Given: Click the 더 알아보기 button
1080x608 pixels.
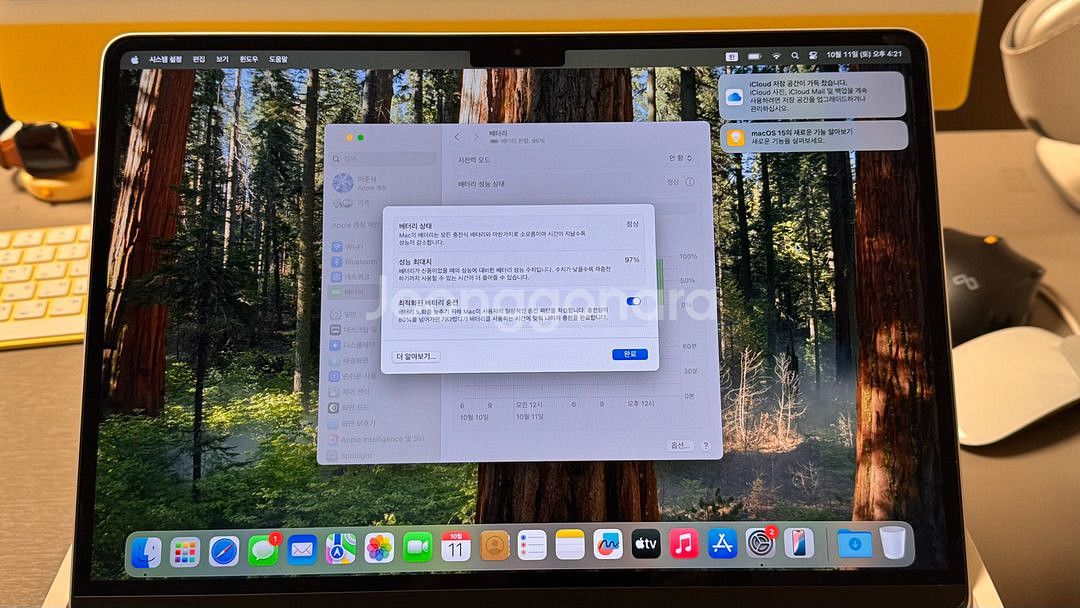Looking at the screenshot, I should (416, 356).
